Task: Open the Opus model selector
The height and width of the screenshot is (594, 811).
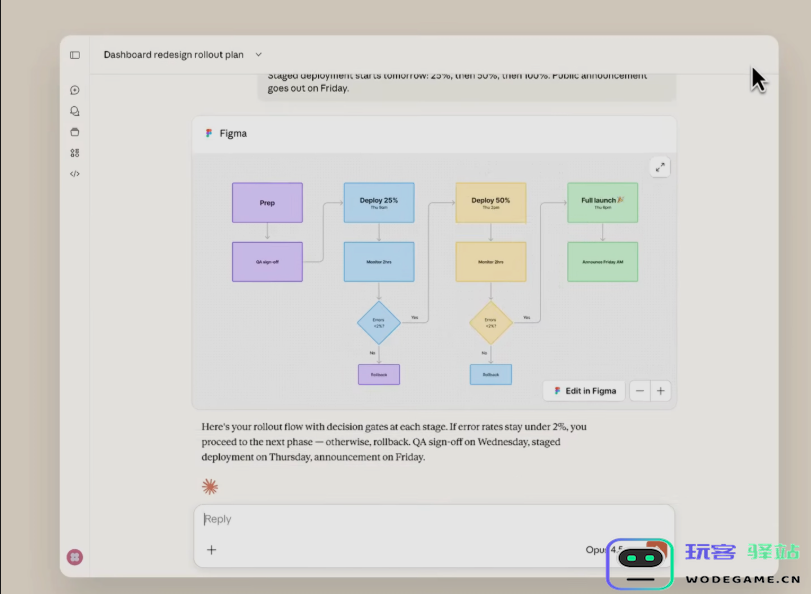Action: 604,549
